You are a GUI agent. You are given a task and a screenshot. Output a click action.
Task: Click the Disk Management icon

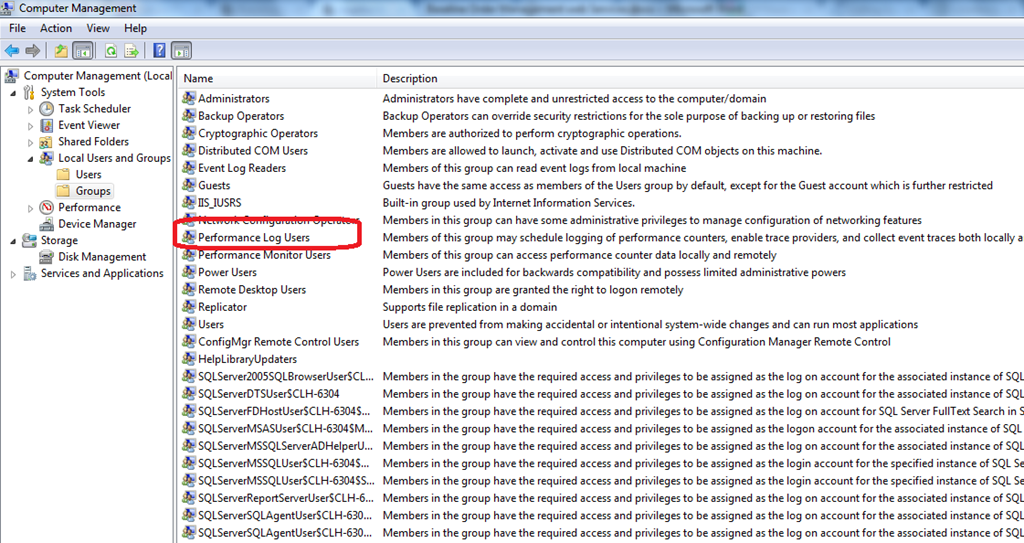[46, 257]
